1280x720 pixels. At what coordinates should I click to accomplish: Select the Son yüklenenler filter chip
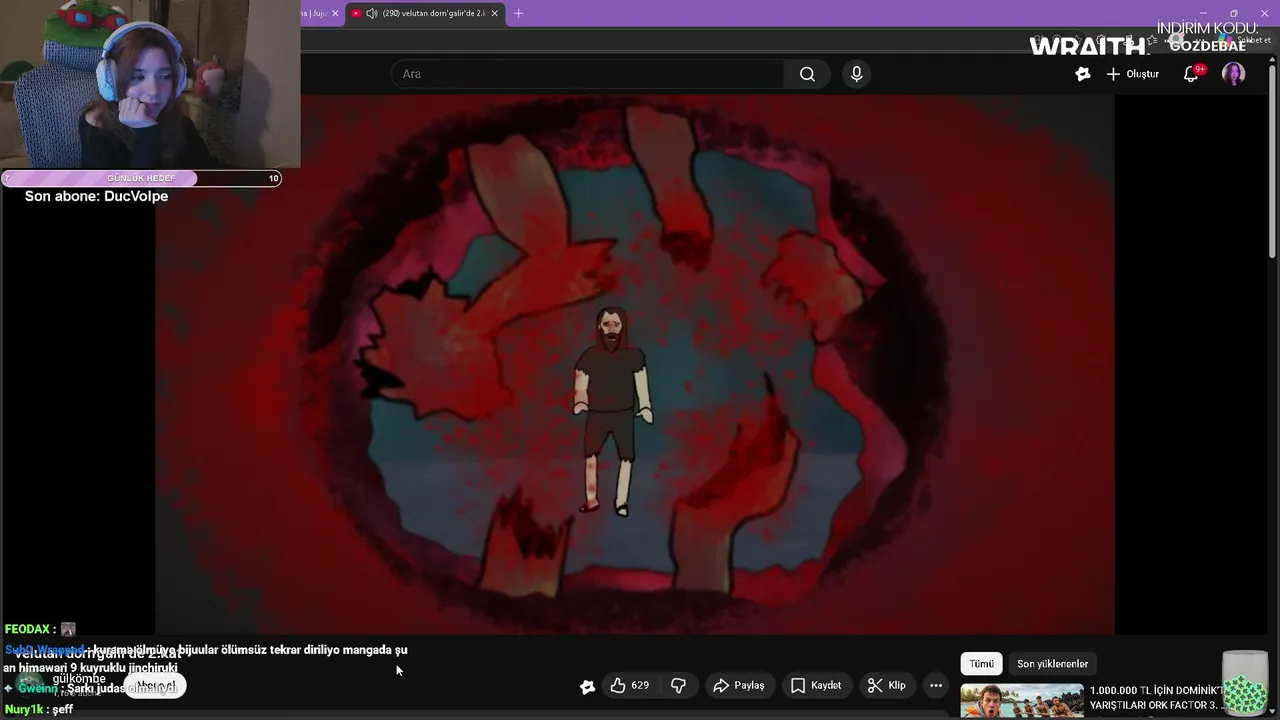pyautogui.click(x=1052, y=664)
